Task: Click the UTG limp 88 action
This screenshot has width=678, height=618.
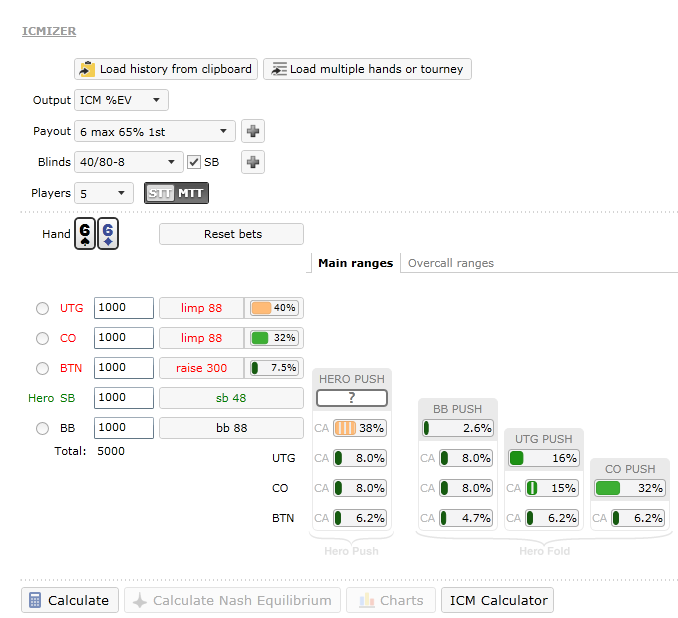Action: (x=201, y=308)
